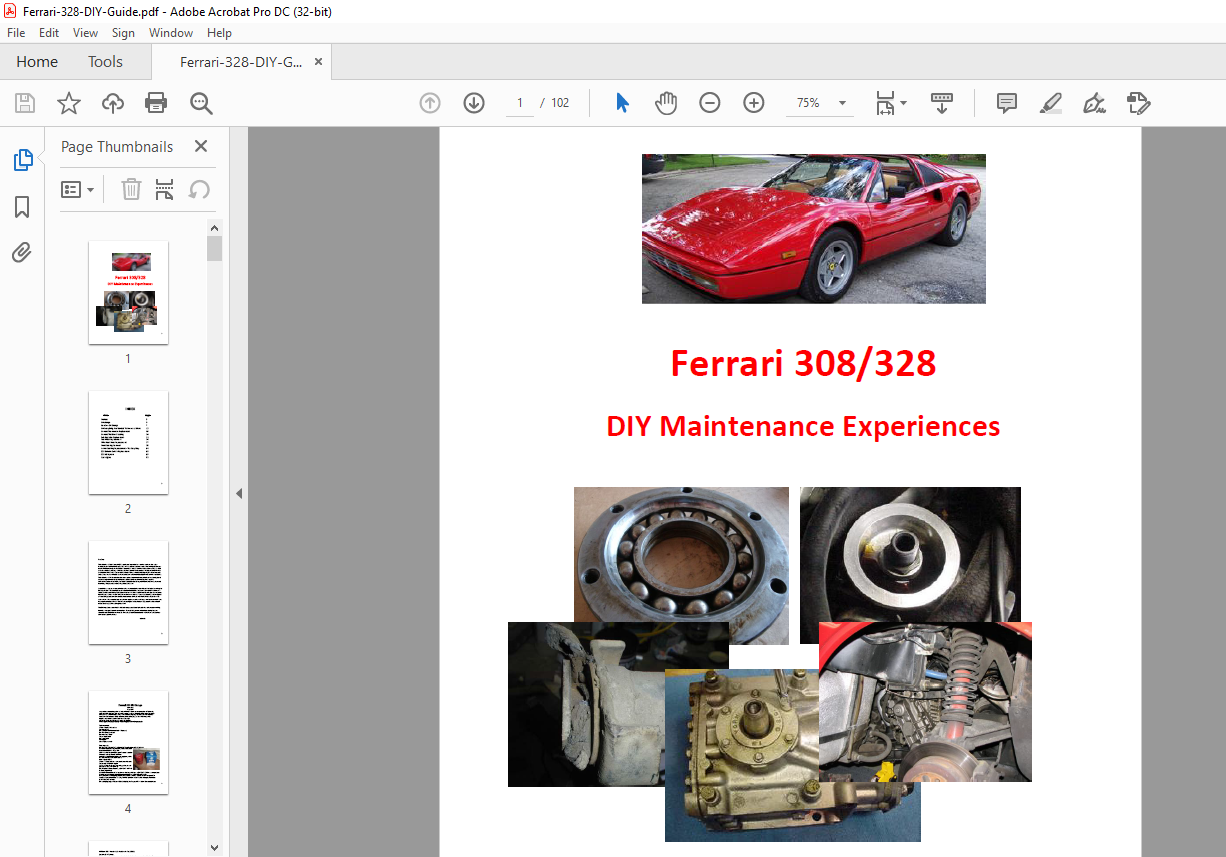Viewport: 1226px width, 857px height.
Task: Open the View menu
Action: pyautogui.click(x=86, y=33)
